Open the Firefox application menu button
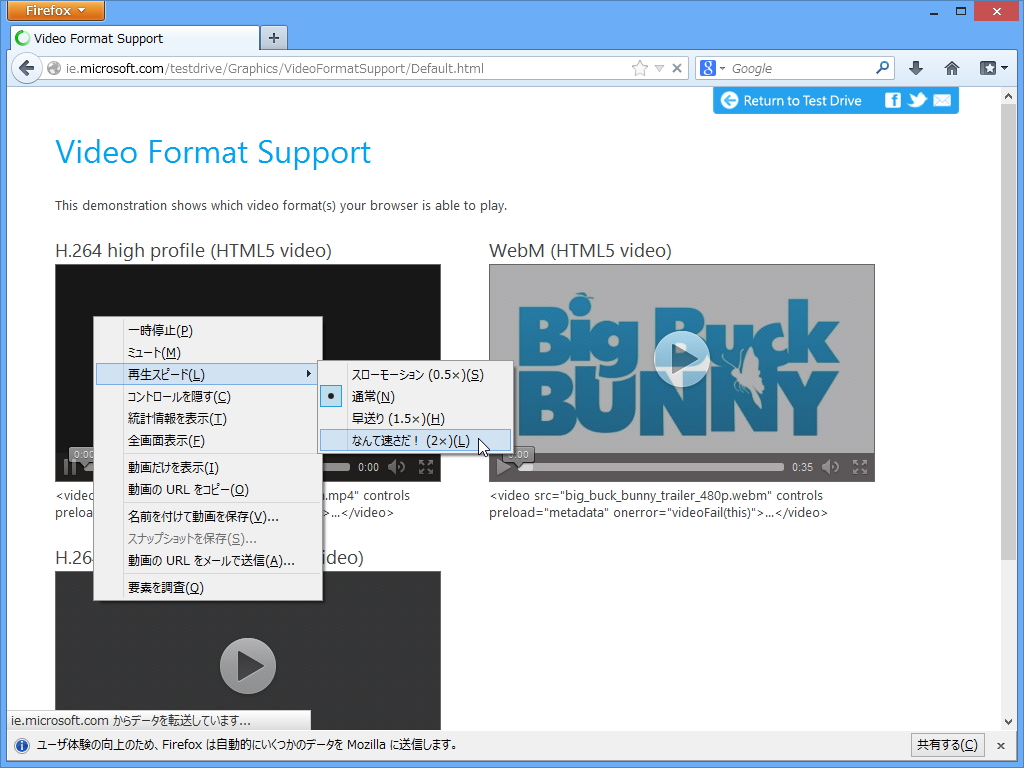This screenshot has height=768, width=1024. (x=56, y=10)
